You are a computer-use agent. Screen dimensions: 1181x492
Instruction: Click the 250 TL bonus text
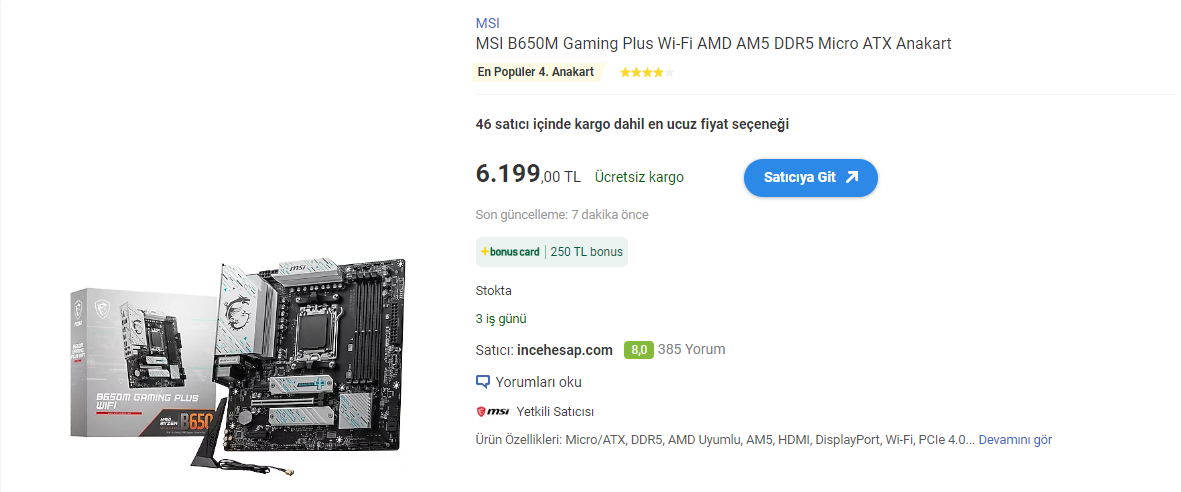pos(587,252)
